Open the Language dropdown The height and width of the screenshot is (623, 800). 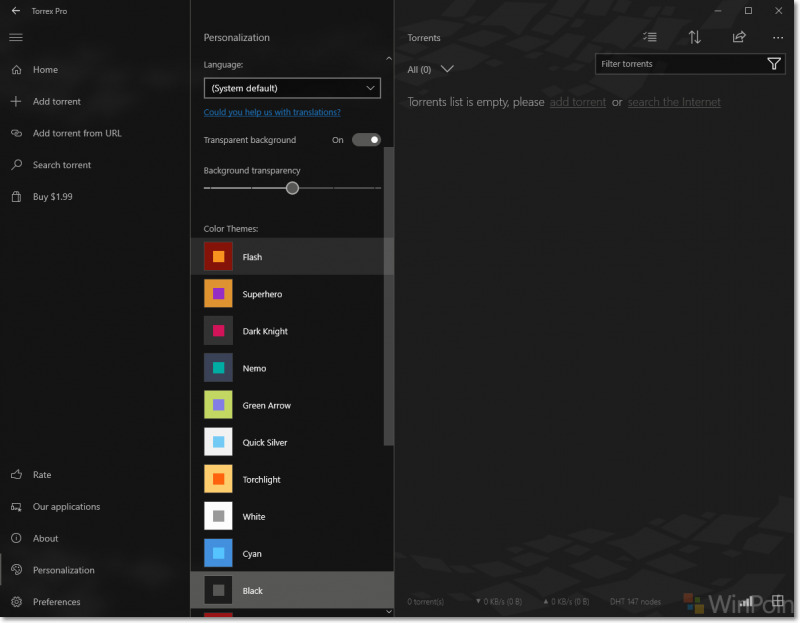[x=292, y=88]
